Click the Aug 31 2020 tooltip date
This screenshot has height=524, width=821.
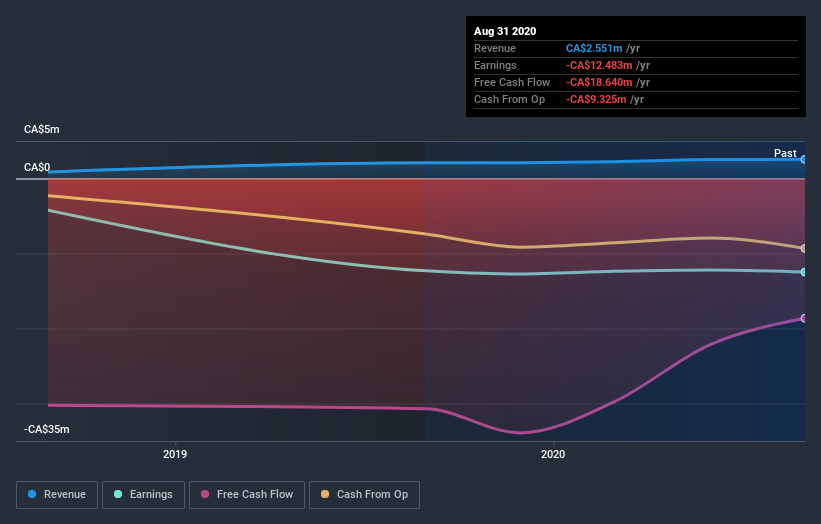tap(505, 31)
